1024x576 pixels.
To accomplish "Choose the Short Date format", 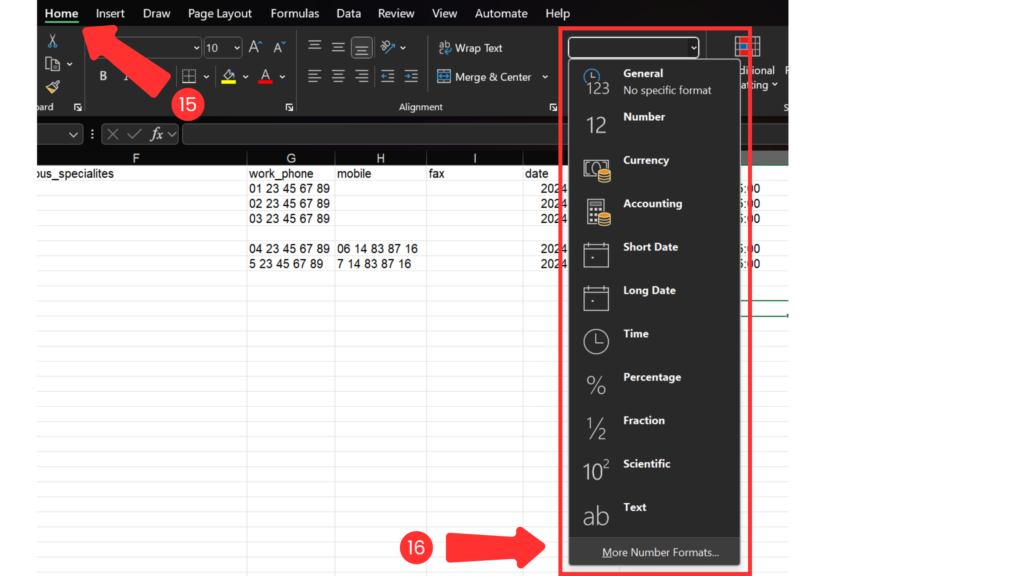I will (x=654, y=255).
